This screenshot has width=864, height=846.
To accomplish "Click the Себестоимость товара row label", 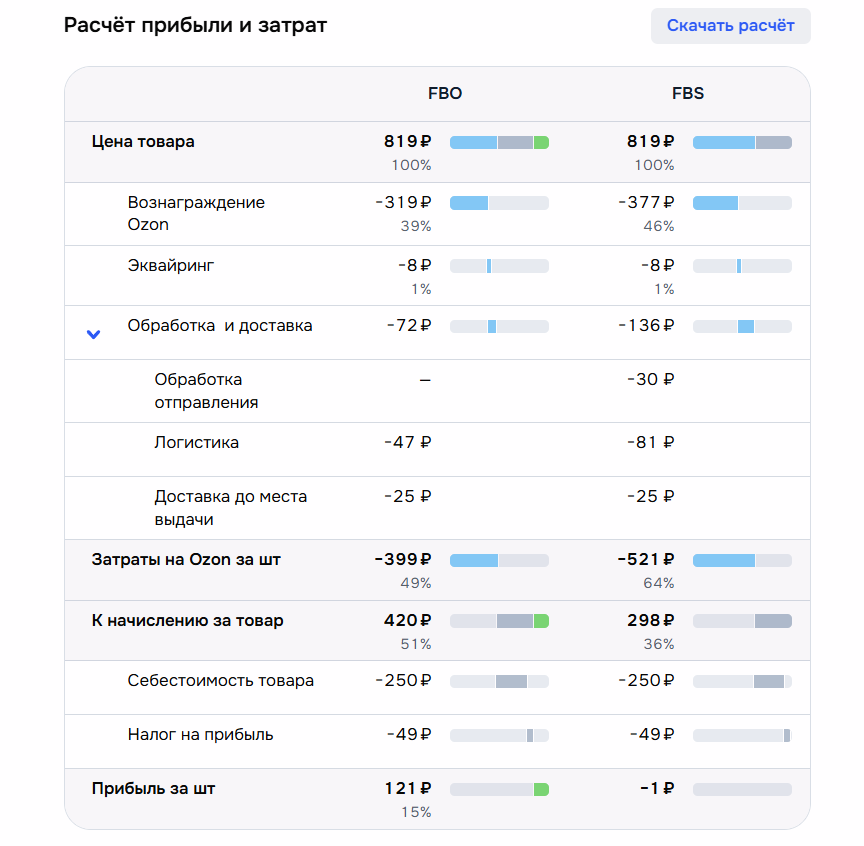I will pos(221,681).
